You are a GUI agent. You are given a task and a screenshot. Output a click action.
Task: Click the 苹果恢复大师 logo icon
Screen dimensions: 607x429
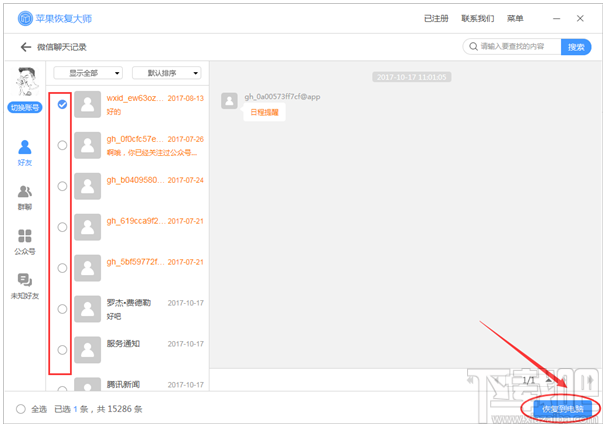[25, 18]
